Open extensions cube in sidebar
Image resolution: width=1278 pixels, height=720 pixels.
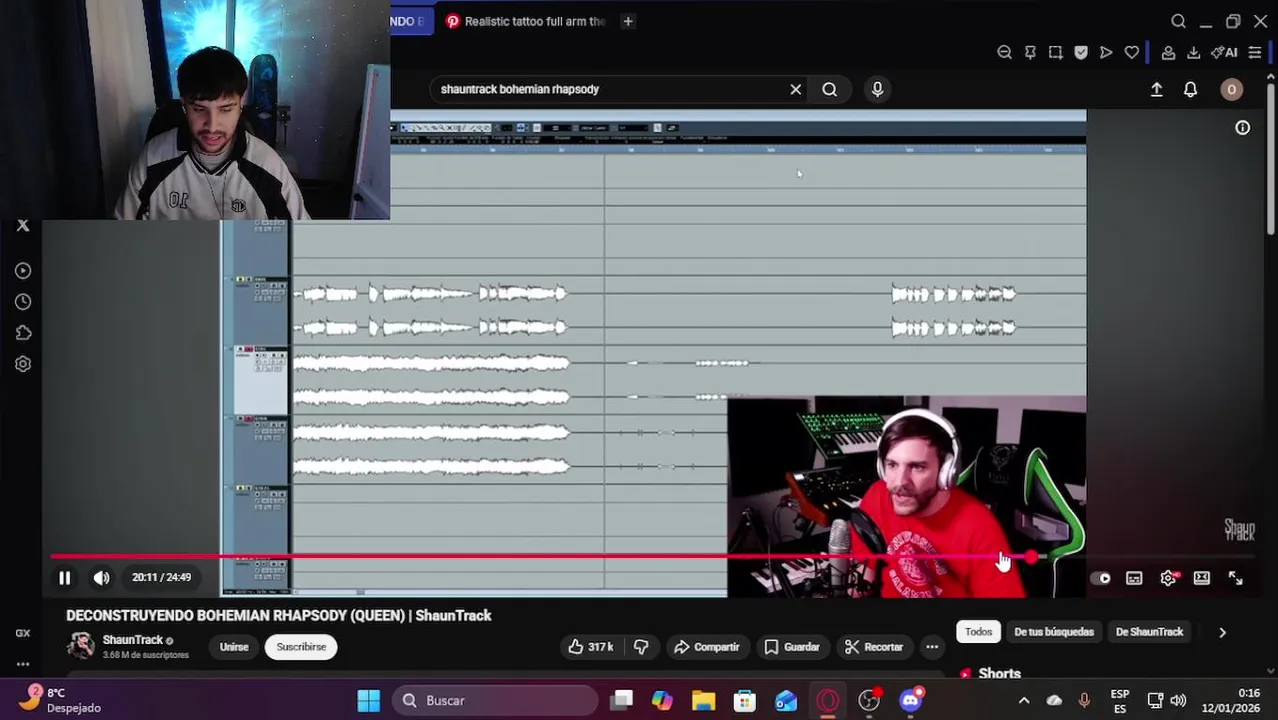click(x=23, y=333)
